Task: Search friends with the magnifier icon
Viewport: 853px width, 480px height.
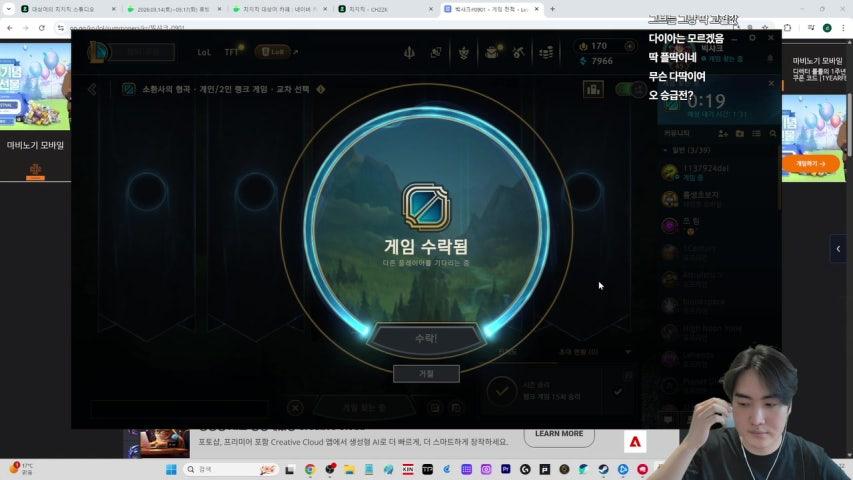Action: tap(772, 133)
